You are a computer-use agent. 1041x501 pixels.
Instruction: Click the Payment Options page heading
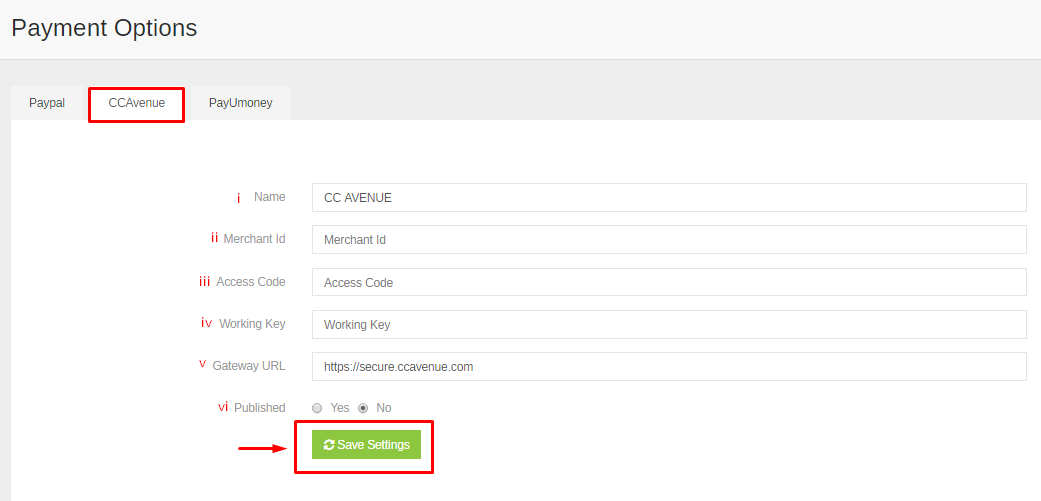pos(104,28)
